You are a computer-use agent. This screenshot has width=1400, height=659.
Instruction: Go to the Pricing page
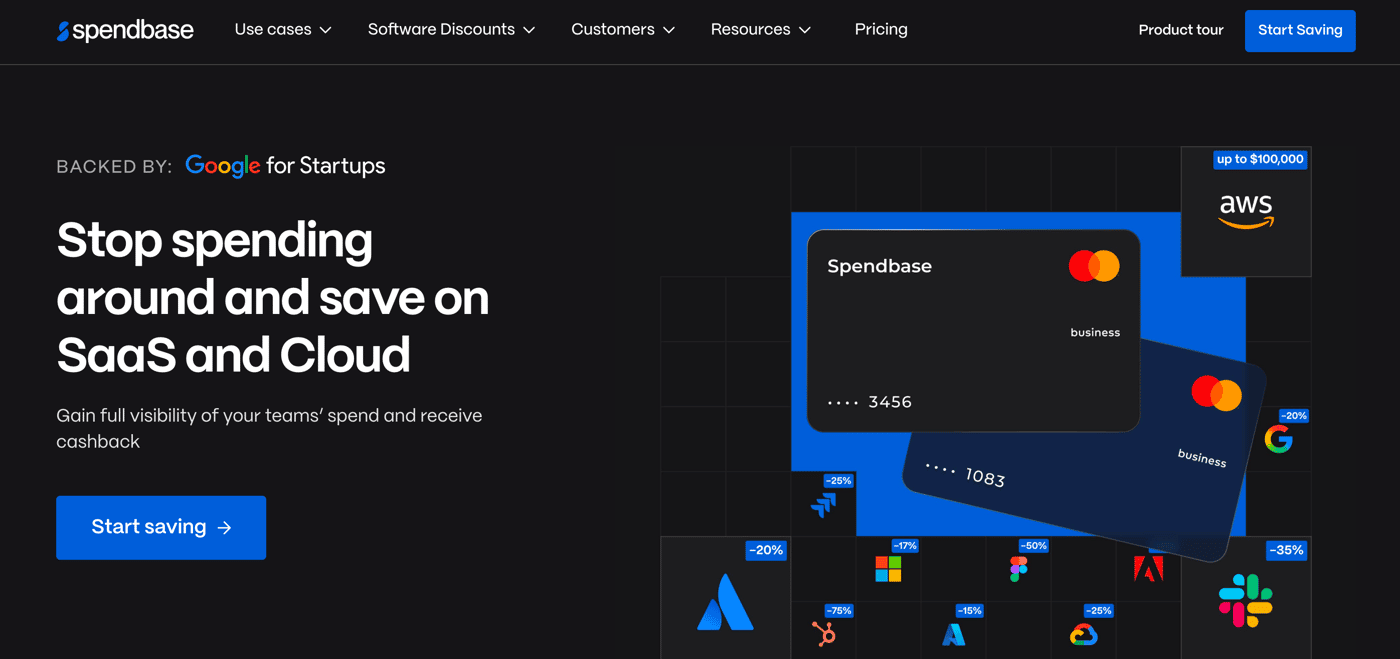(881, 30)
